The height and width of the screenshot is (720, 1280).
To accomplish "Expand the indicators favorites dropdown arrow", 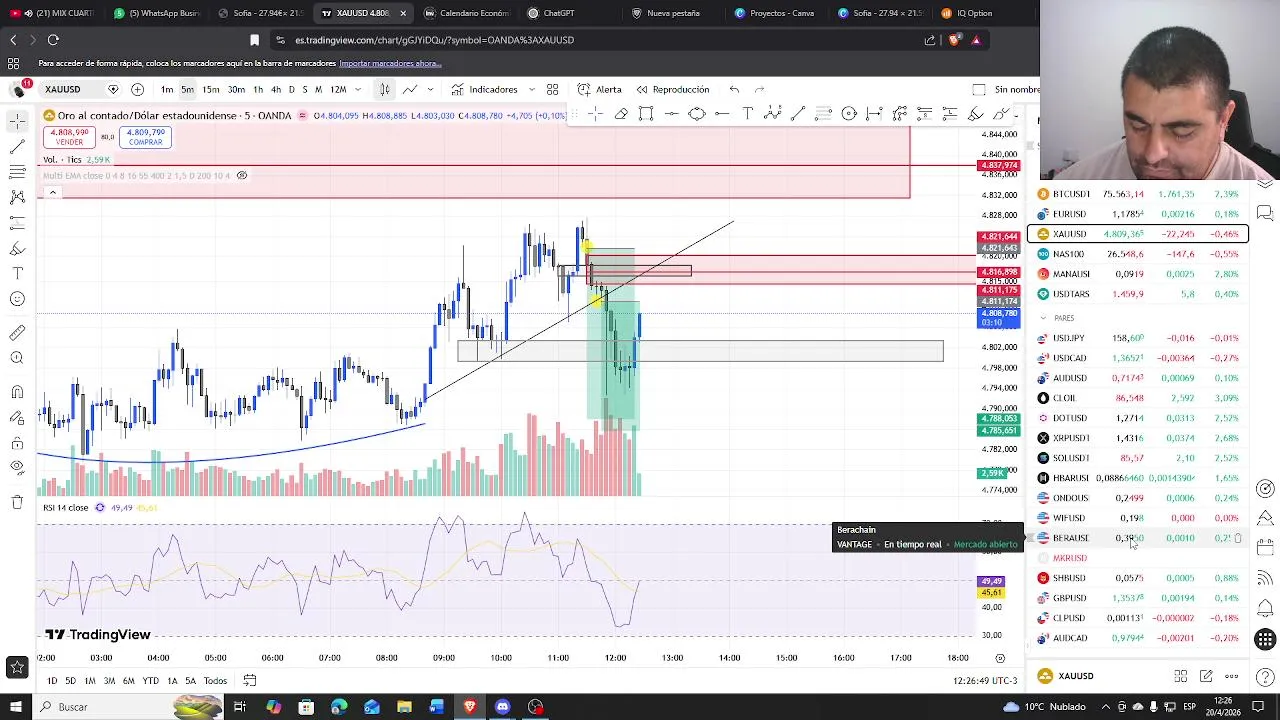I will coord(532,90).
